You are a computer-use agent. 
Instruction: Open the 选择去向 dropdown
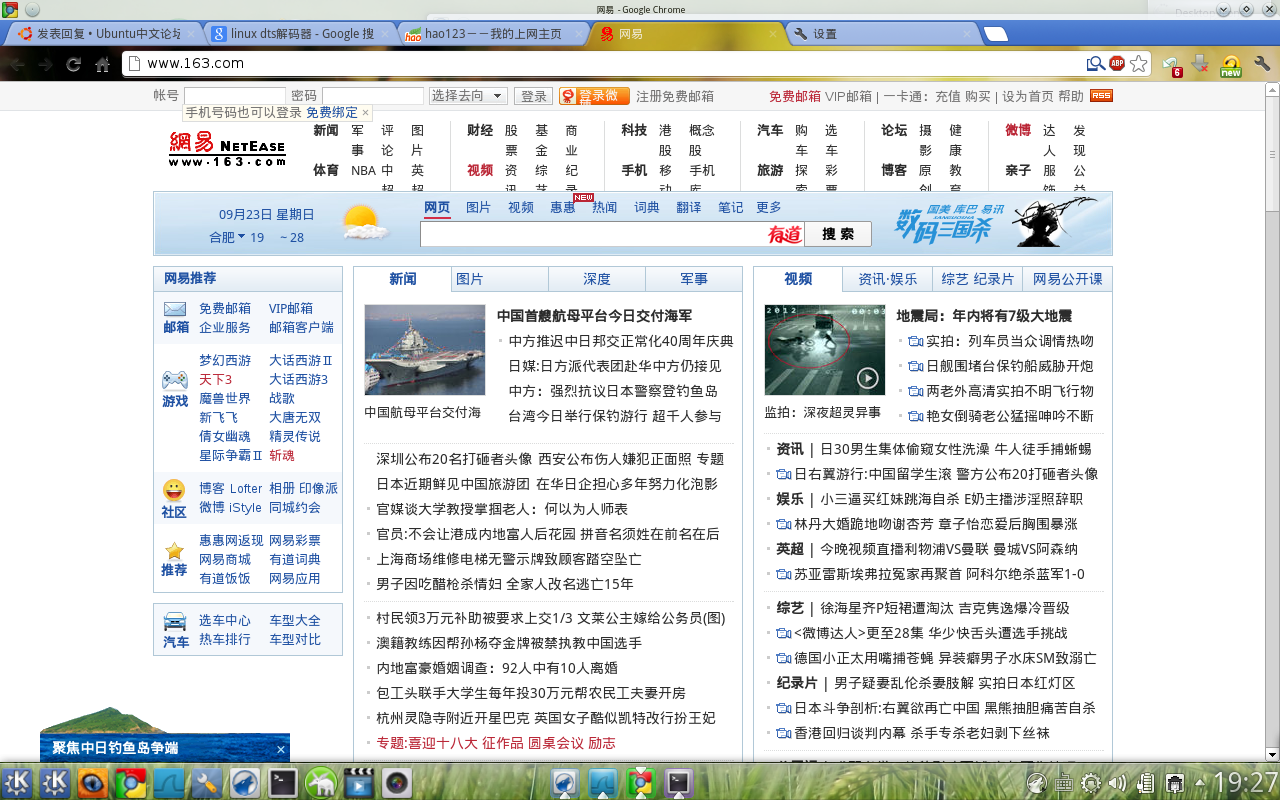pyautogui.click(x=468, y=96)
